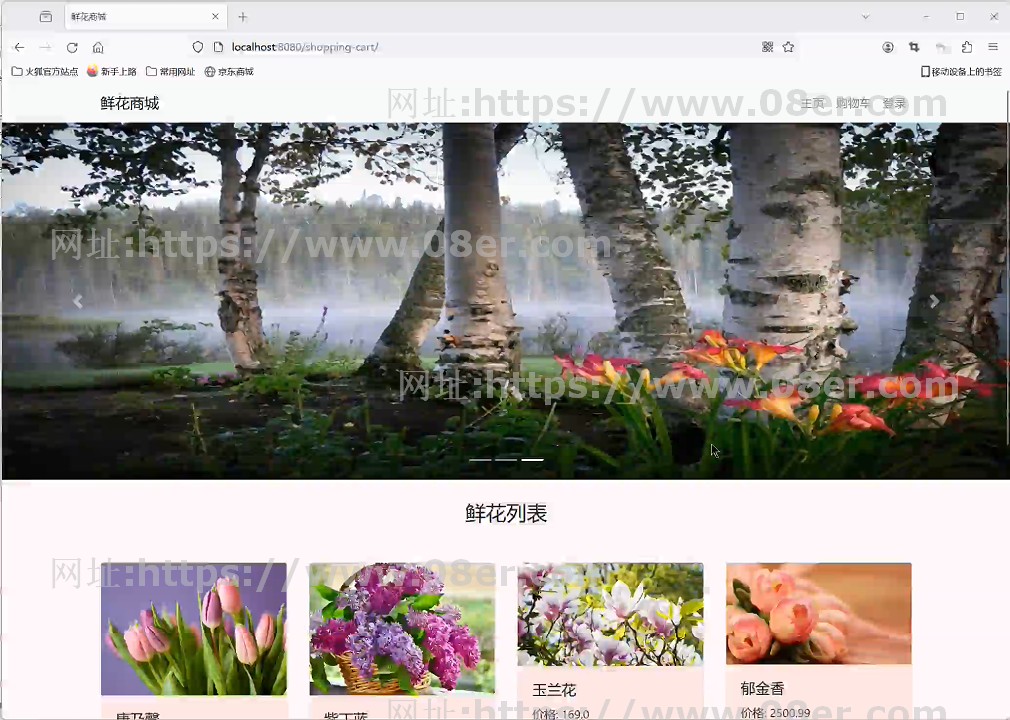
Task: Click 登录 in site navigation
Action: [894, 103]
